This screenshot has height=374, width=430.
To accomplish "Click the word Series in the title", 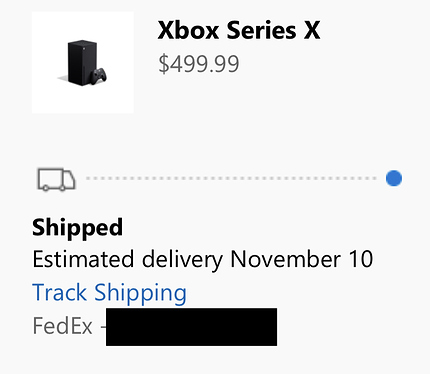I will pyautogui.click(x=261, y=30).
